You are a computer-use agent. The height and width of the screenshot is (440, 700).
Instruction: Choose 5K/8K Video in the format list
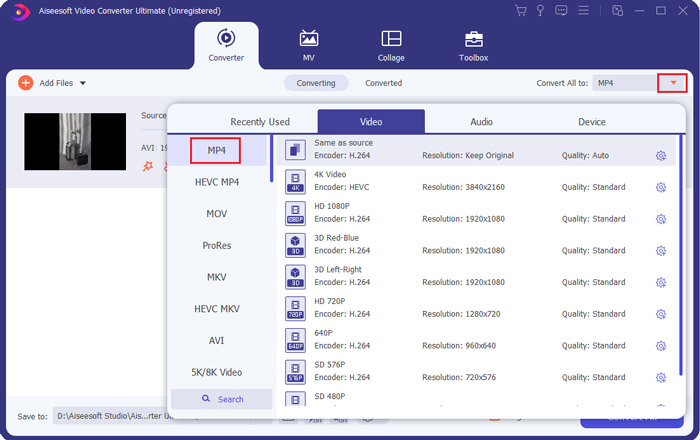coord(217,372)
